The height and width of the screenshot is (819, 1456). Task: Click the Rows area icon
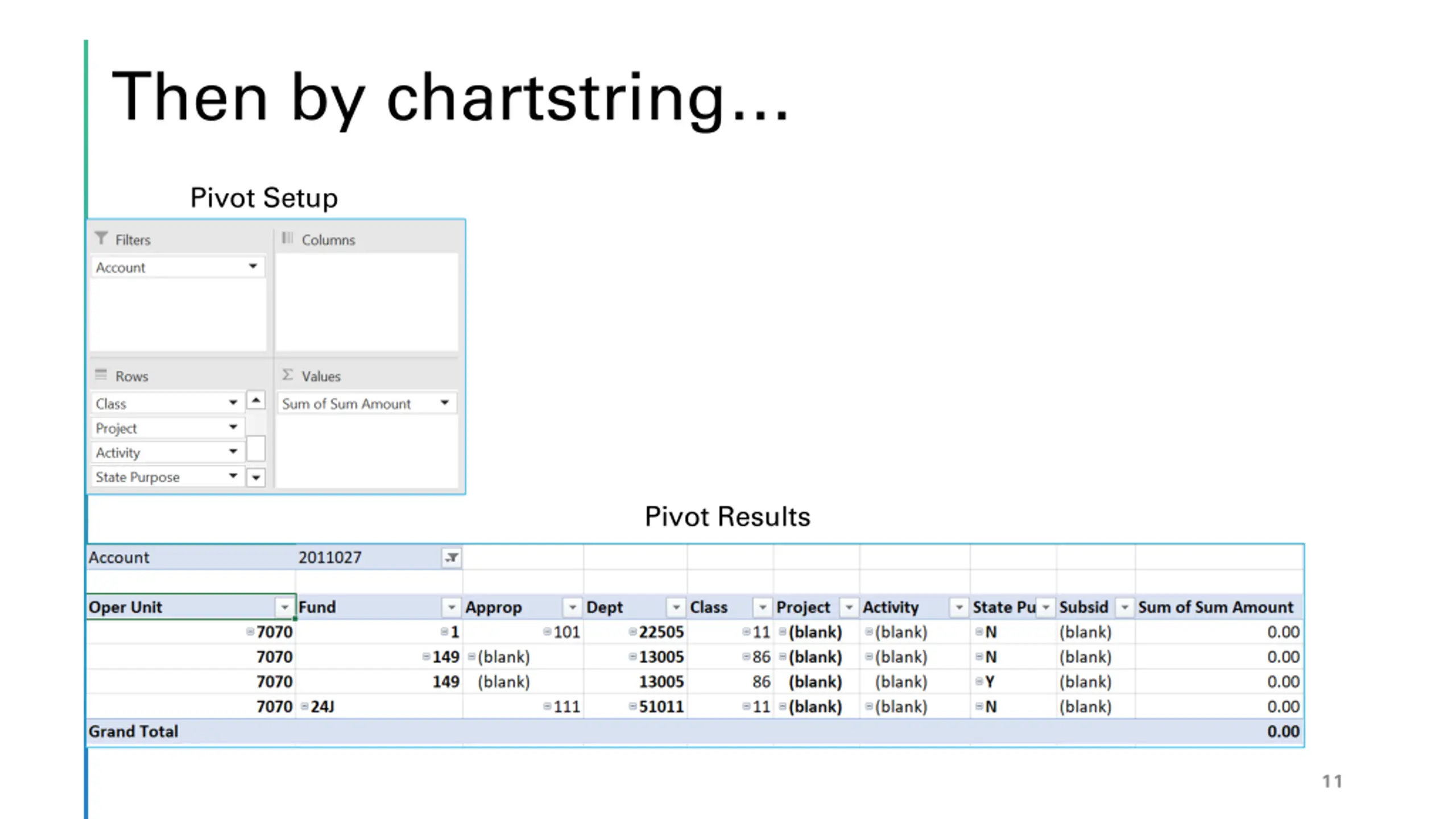(x=101, y=375)
